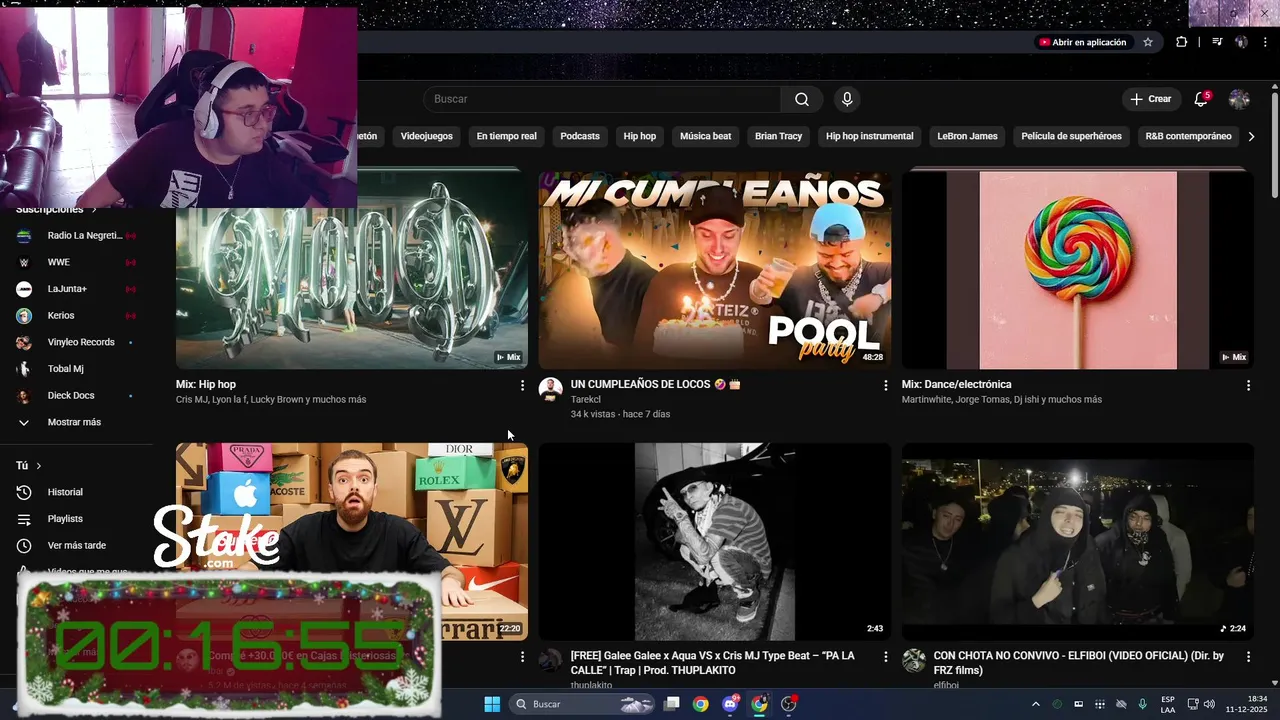1280x720 pixels.
Task: Open the volume tray icon
Action: pyautogui.click(x=1209, y=704)
